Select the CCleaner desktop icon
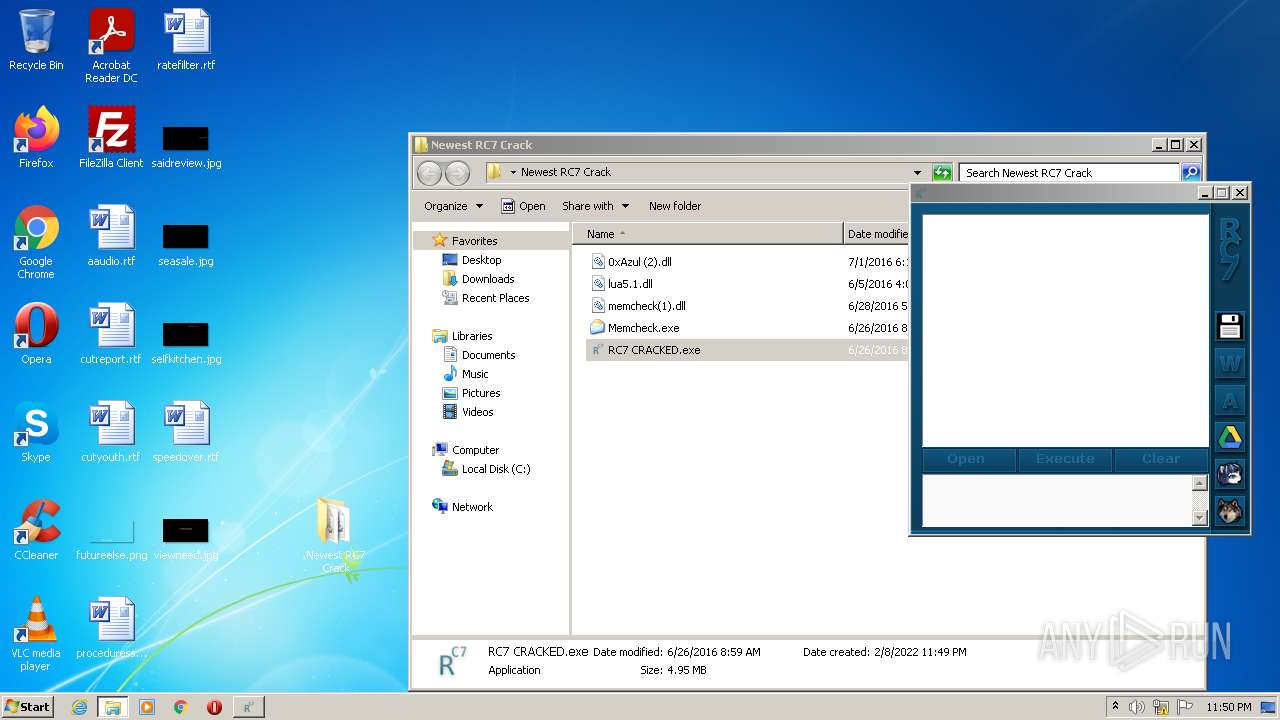Image resolution: width=1280 pixels, height=720 pixels. (36, 530)
